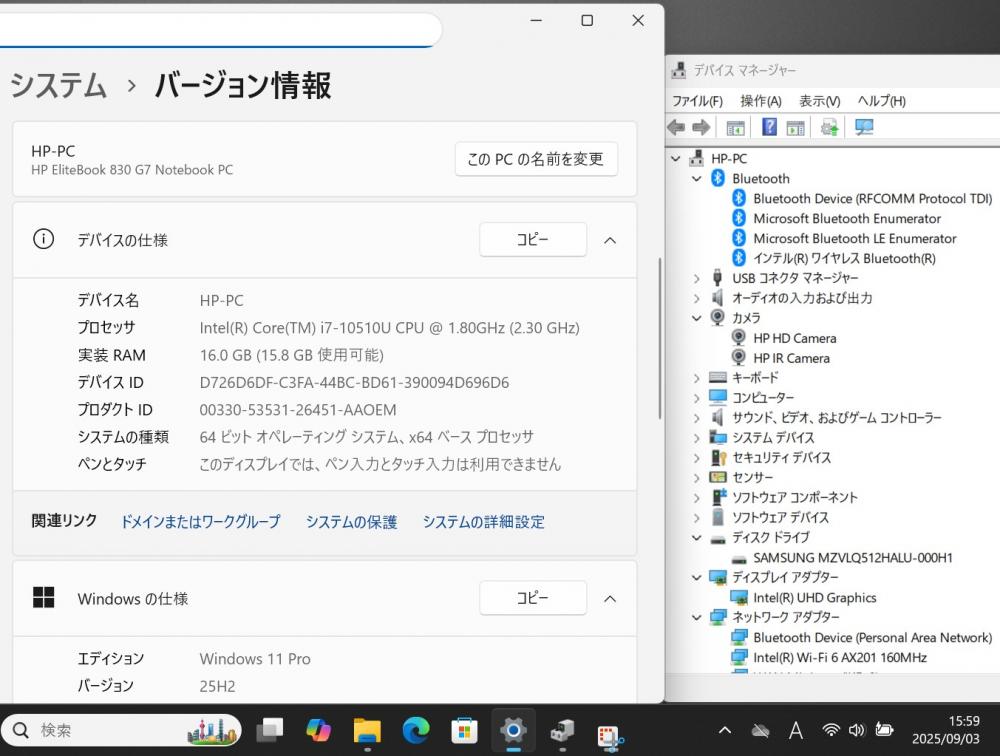Screen dimensions: 1000x756
Task: Expand the コンピューター category
Action: coord(696,397)
